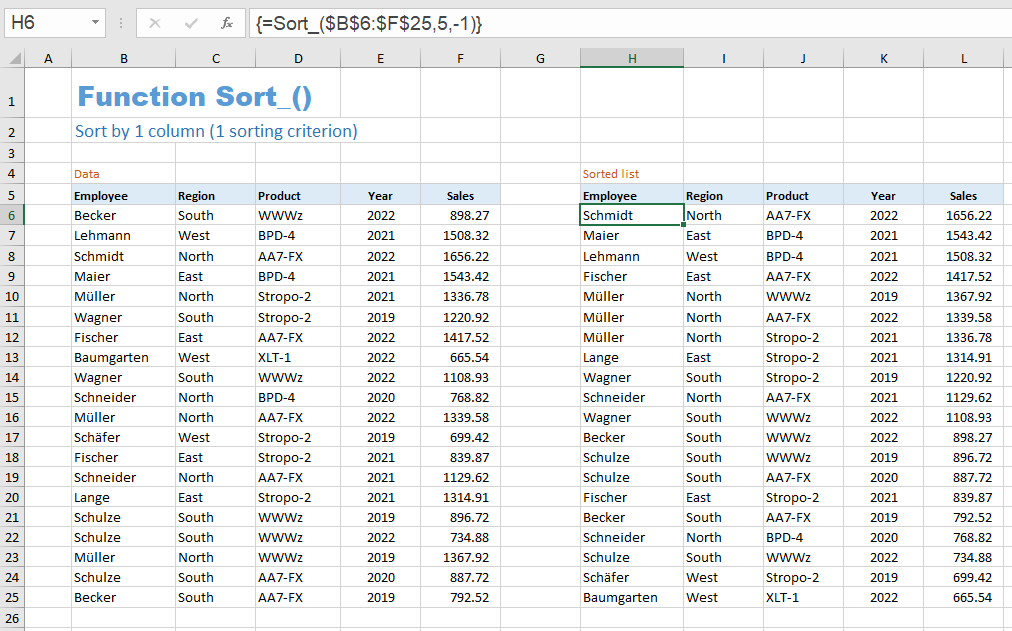Select column L header
The width and height of the screenshot is (1012, 631).
(x=964, y=59)
